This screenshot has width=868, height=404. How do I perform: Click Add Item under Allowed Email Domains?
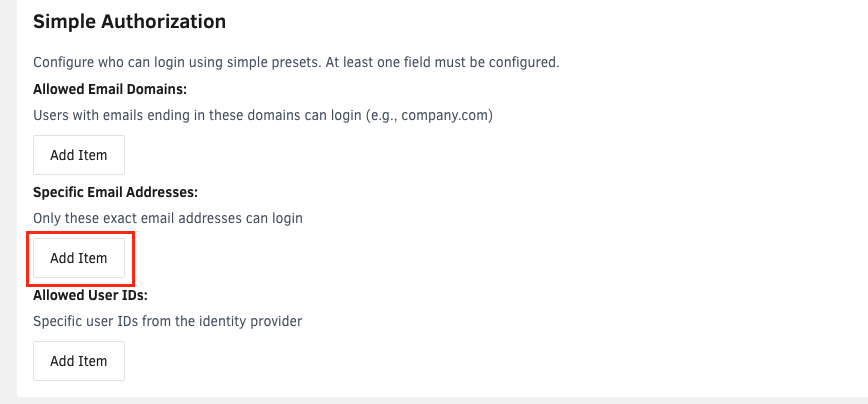tap(78, 155)
